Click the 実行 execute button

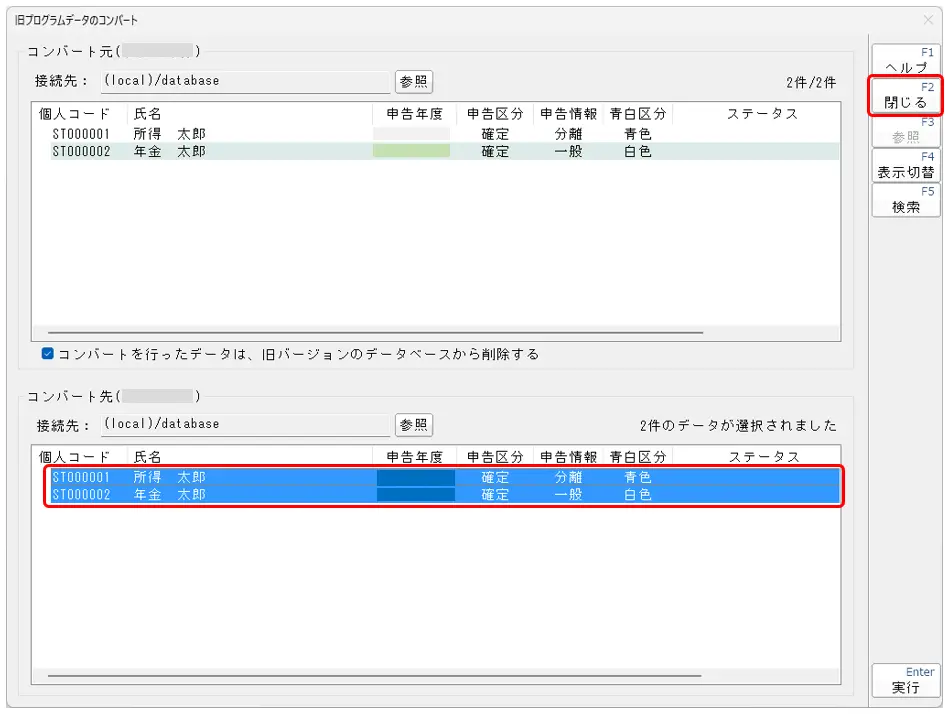[x=906, y=681]
